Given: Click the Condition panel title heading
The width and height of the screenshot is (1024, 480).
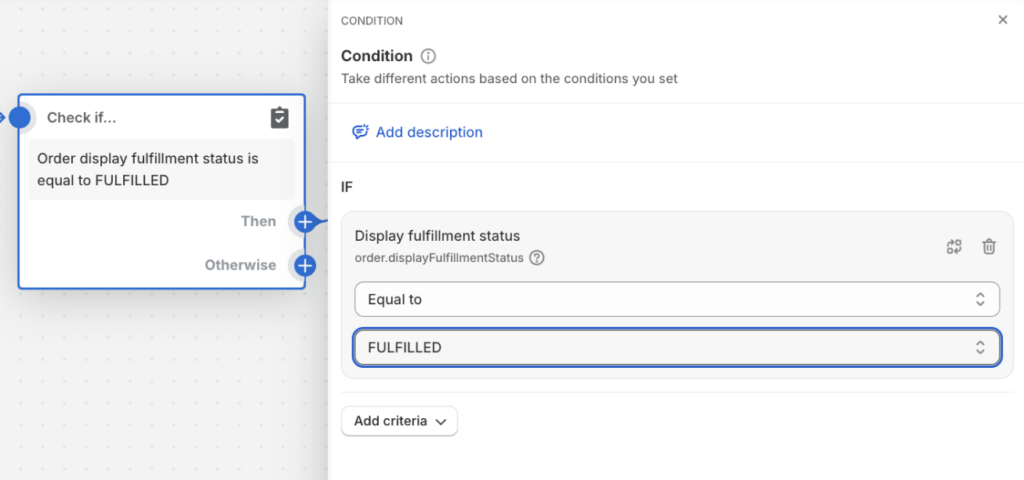Looking at the screenshot, I should click(377, 56).
